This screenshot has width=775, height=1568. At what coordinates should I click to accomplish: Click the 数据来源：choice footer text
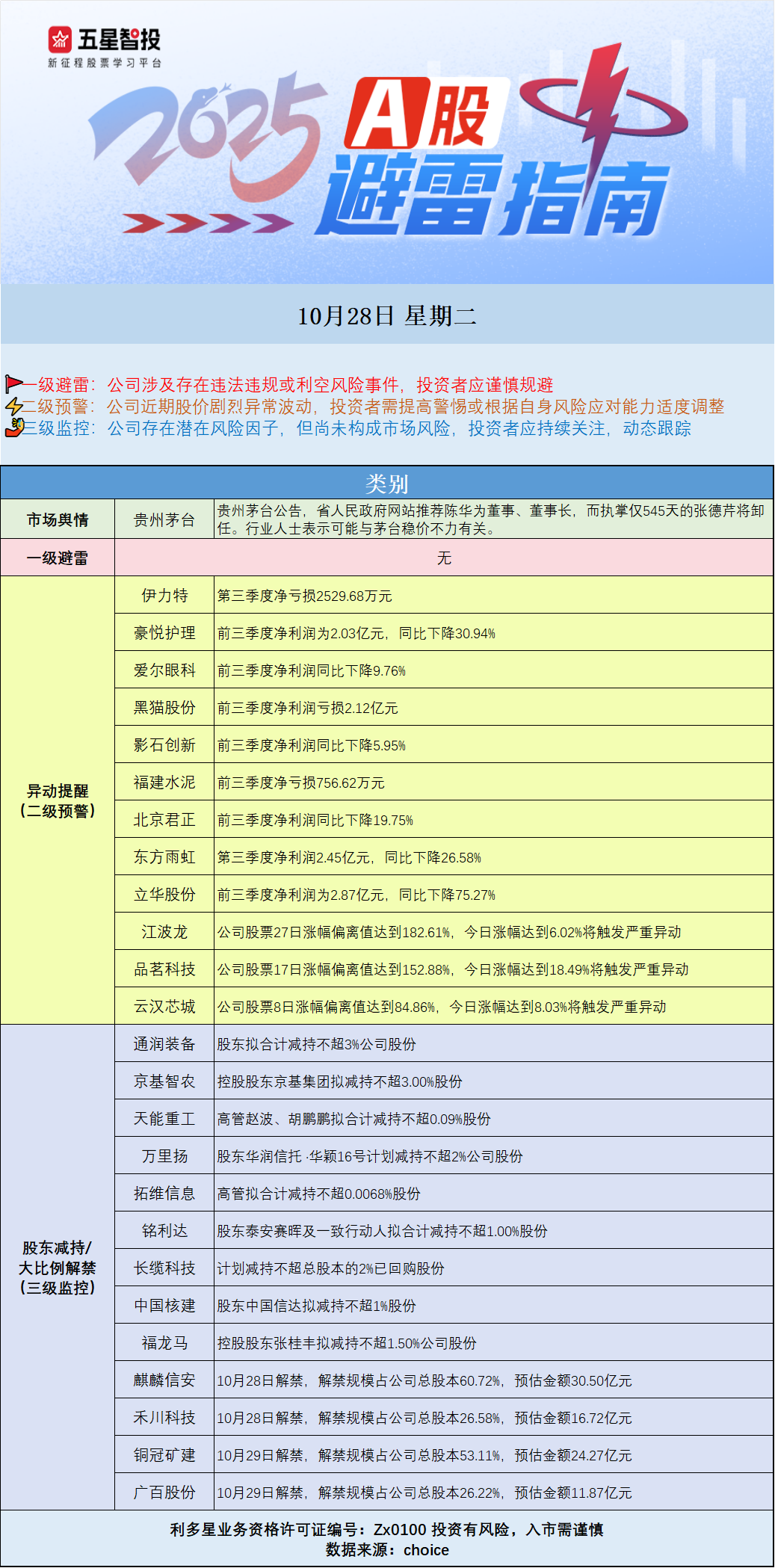click(387, 1550)
